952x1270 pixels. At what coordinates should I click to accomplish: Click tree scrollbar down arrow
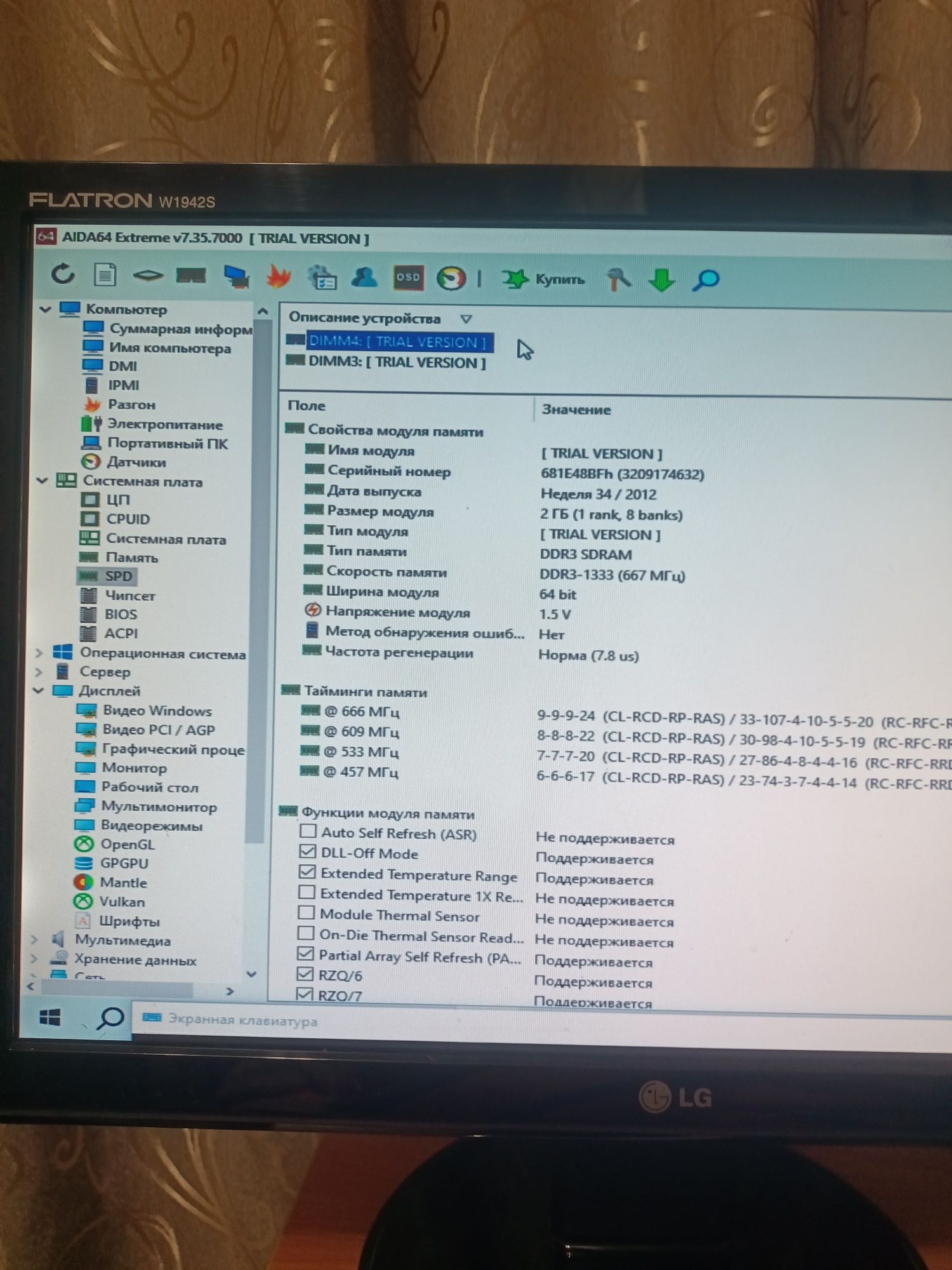[251, 973]
